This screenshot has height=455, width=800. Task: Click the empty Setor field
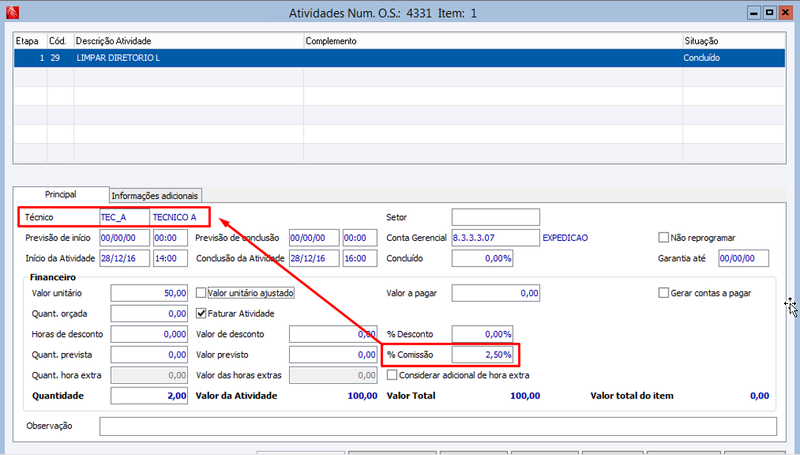tap(495, 217)
